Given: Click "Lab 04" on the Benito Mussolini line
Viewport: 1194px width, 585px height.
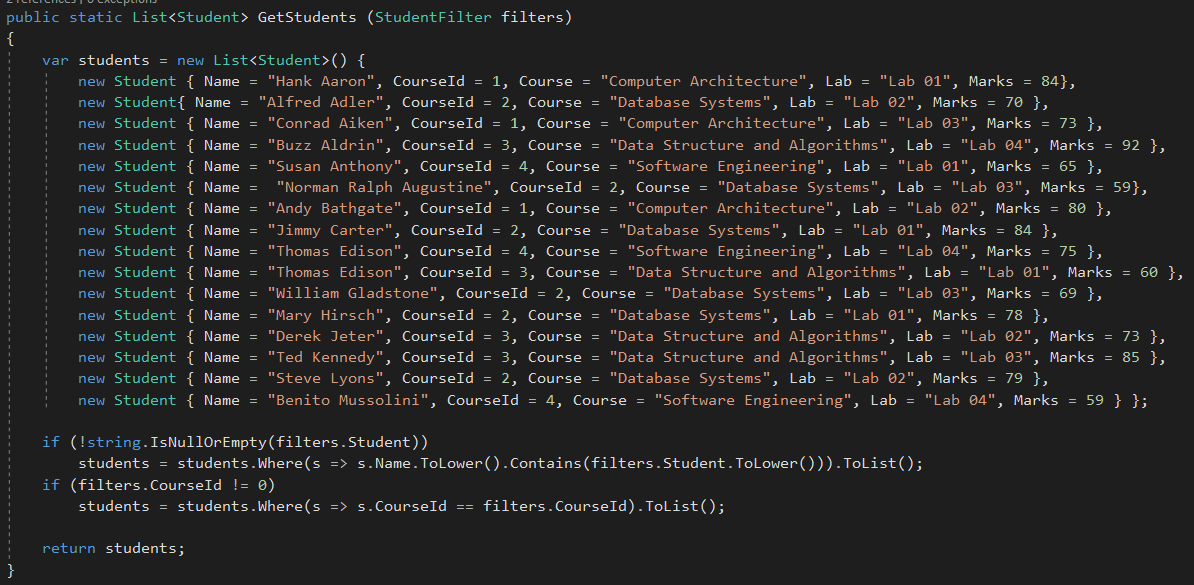Looking at the screenshot, I should click(960, 400).
